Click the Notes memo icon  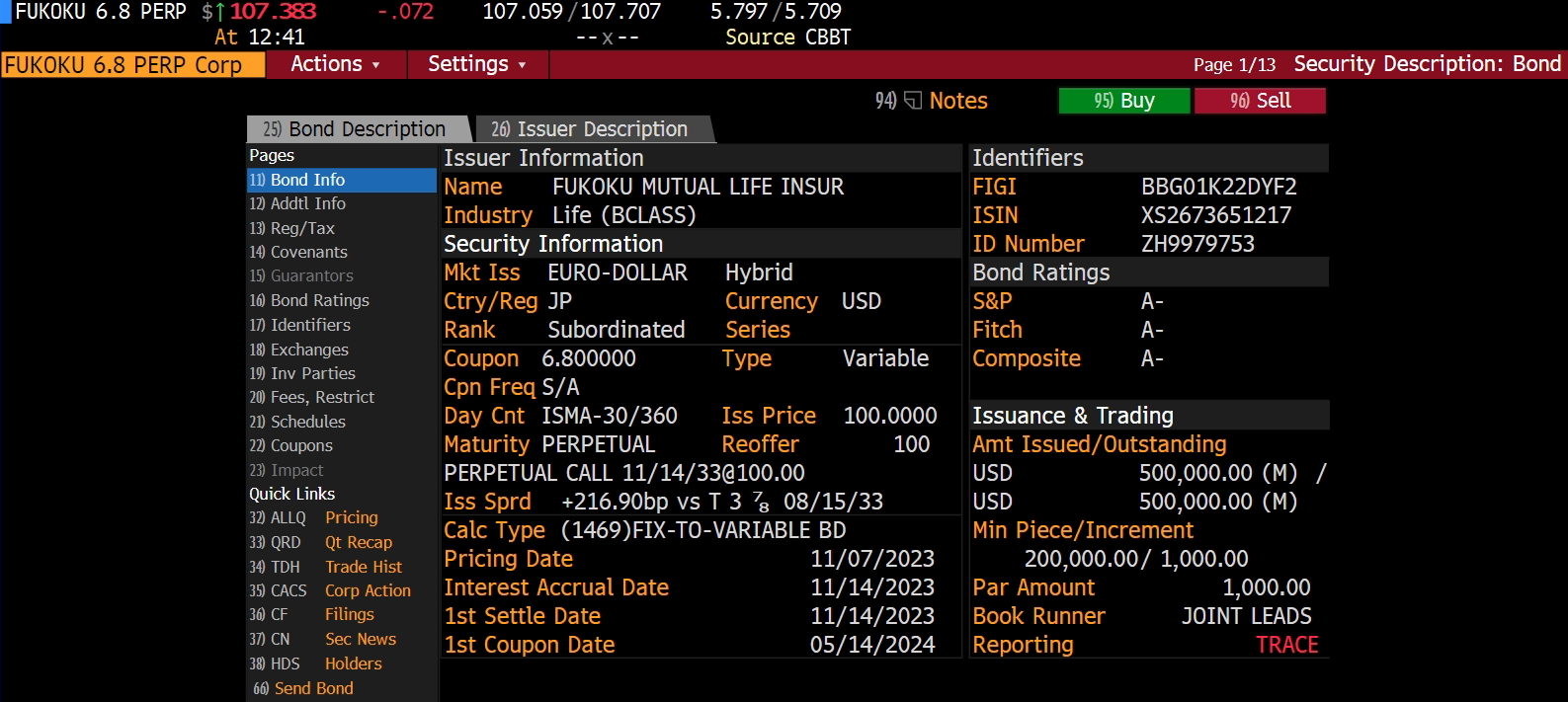tap(913, 101)
